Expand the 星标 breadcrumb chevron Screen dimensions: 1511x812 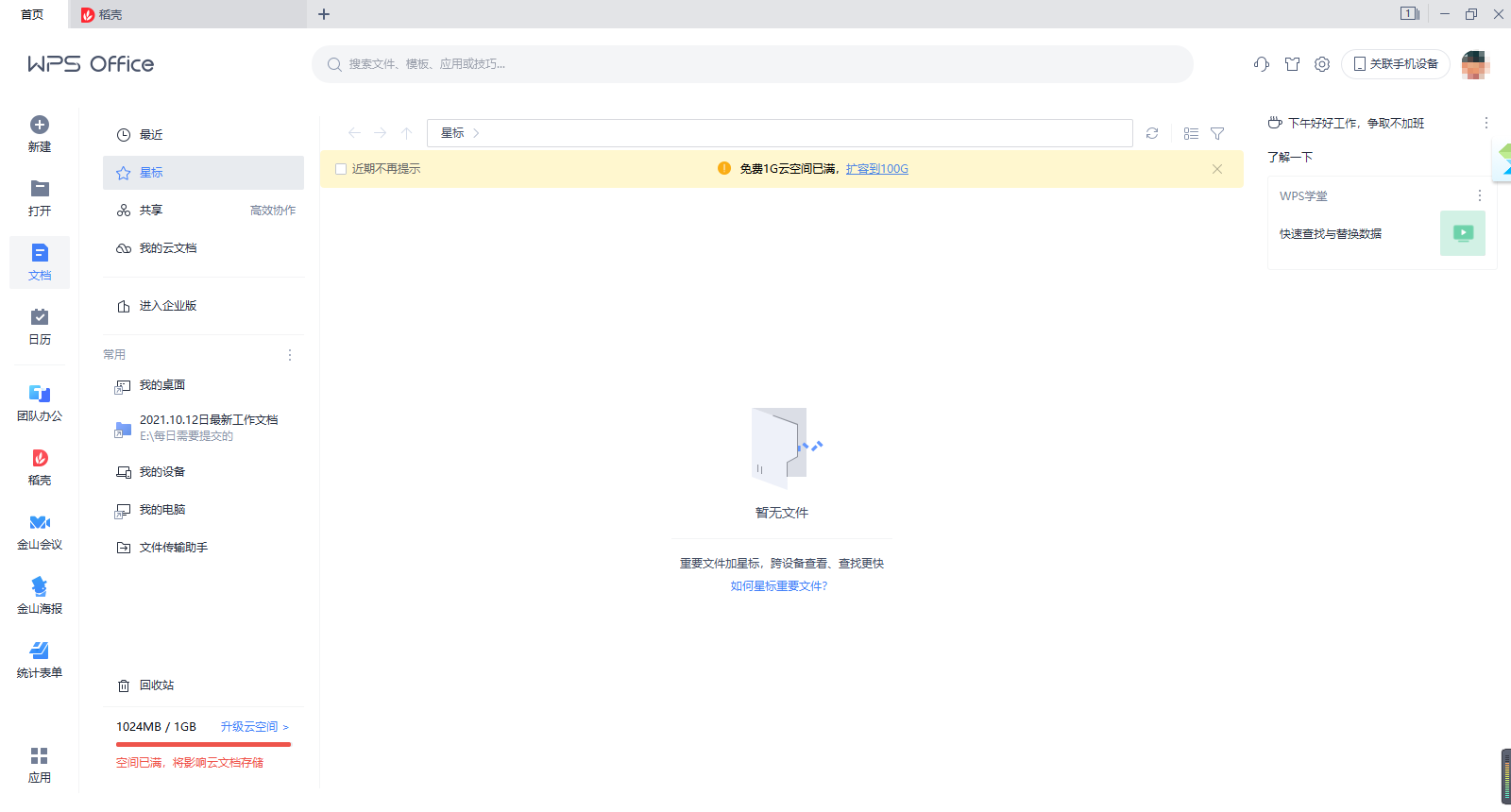click(x=476, y=133)
